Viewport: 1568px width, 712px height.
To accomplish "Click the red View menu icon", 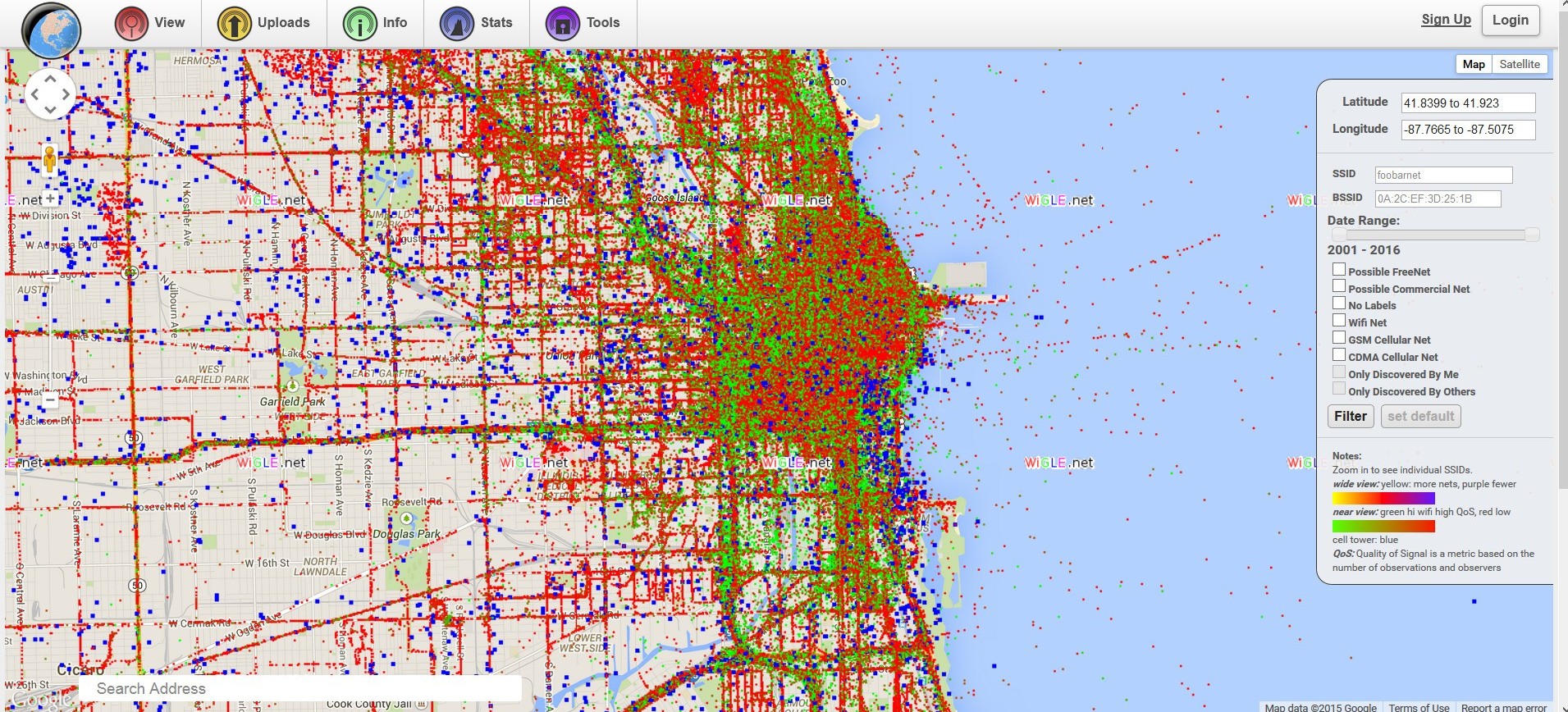I will (x=131, y=23).
